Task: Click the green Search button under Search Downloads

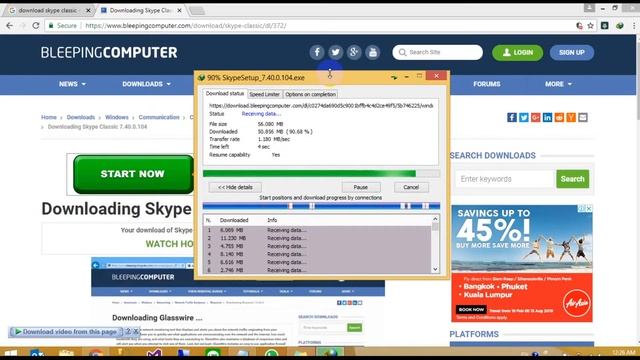Action: click(572, 179)
